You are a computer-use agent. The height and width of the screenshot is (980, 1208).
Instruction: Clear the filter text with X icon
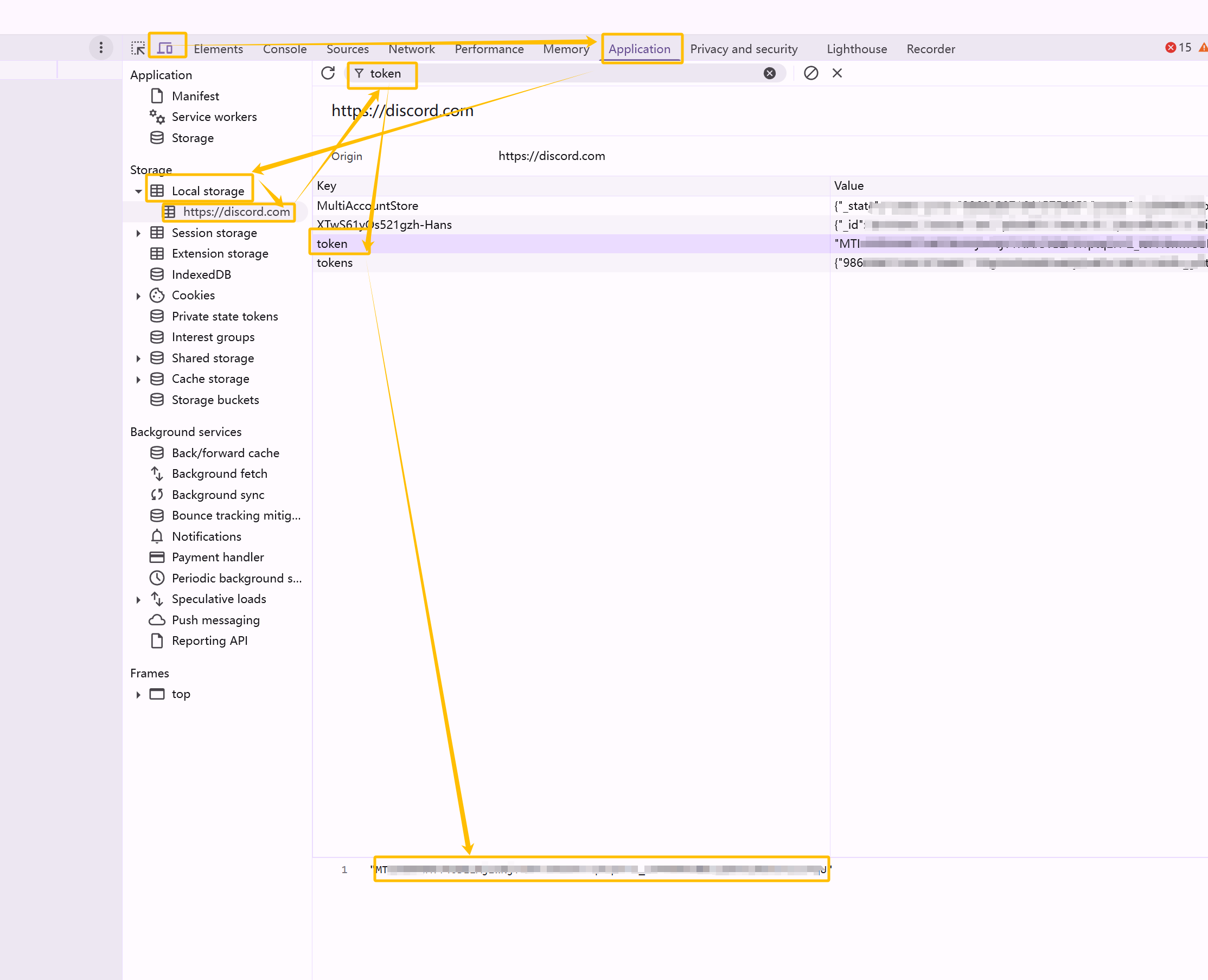pyautogui.click(x=769, y=73)
